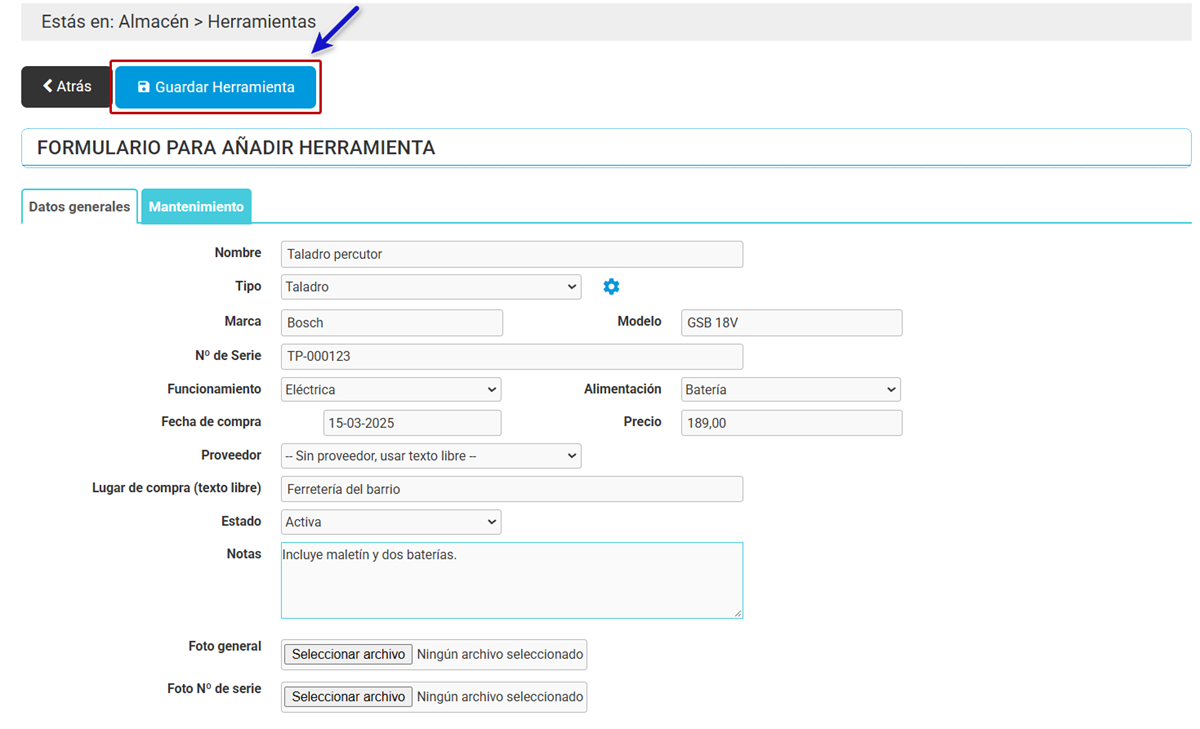Click the breadcrumb text Almacén > Herramientas

217,21
